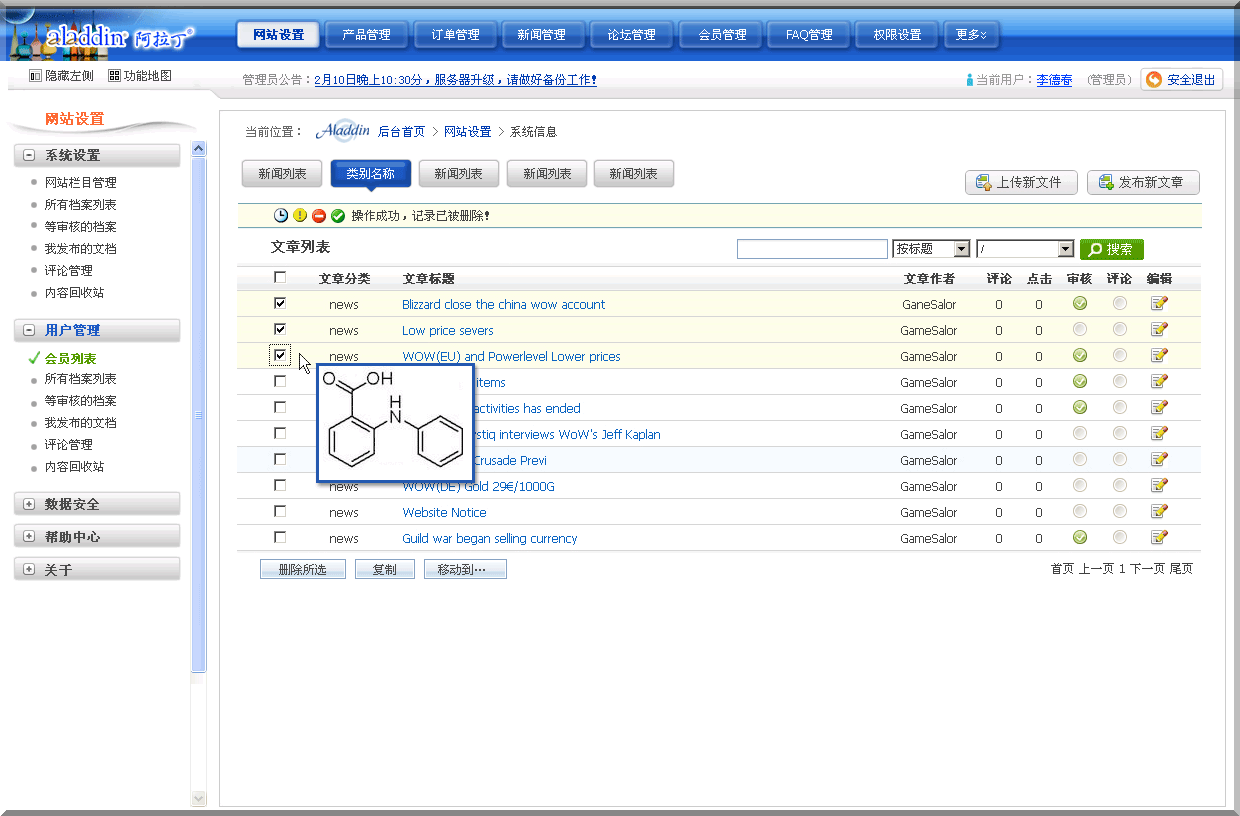Collapse the 系统设置 sidebar section
This screenshot has height=816, width=1240.
point(29,156)
